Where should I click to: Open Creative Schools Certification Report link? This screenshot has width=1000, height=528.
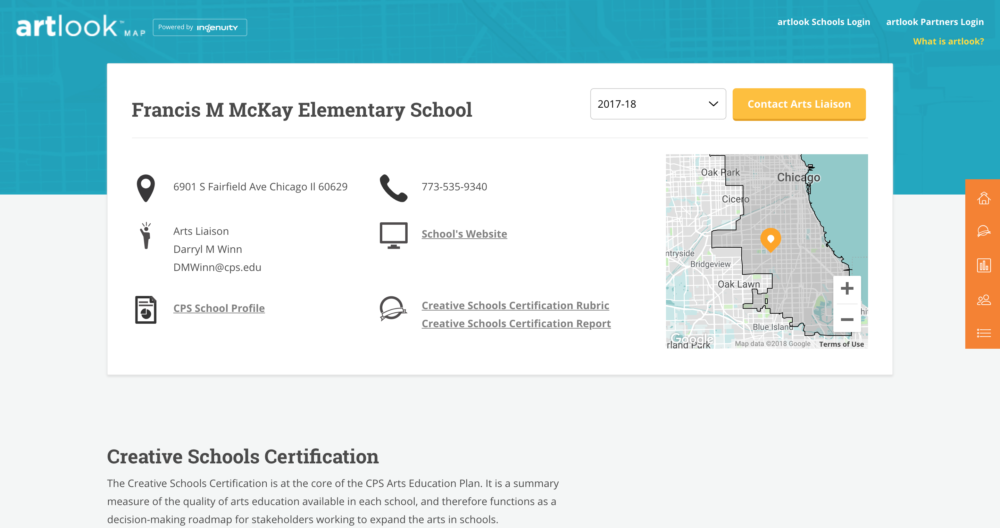point(516,324)
